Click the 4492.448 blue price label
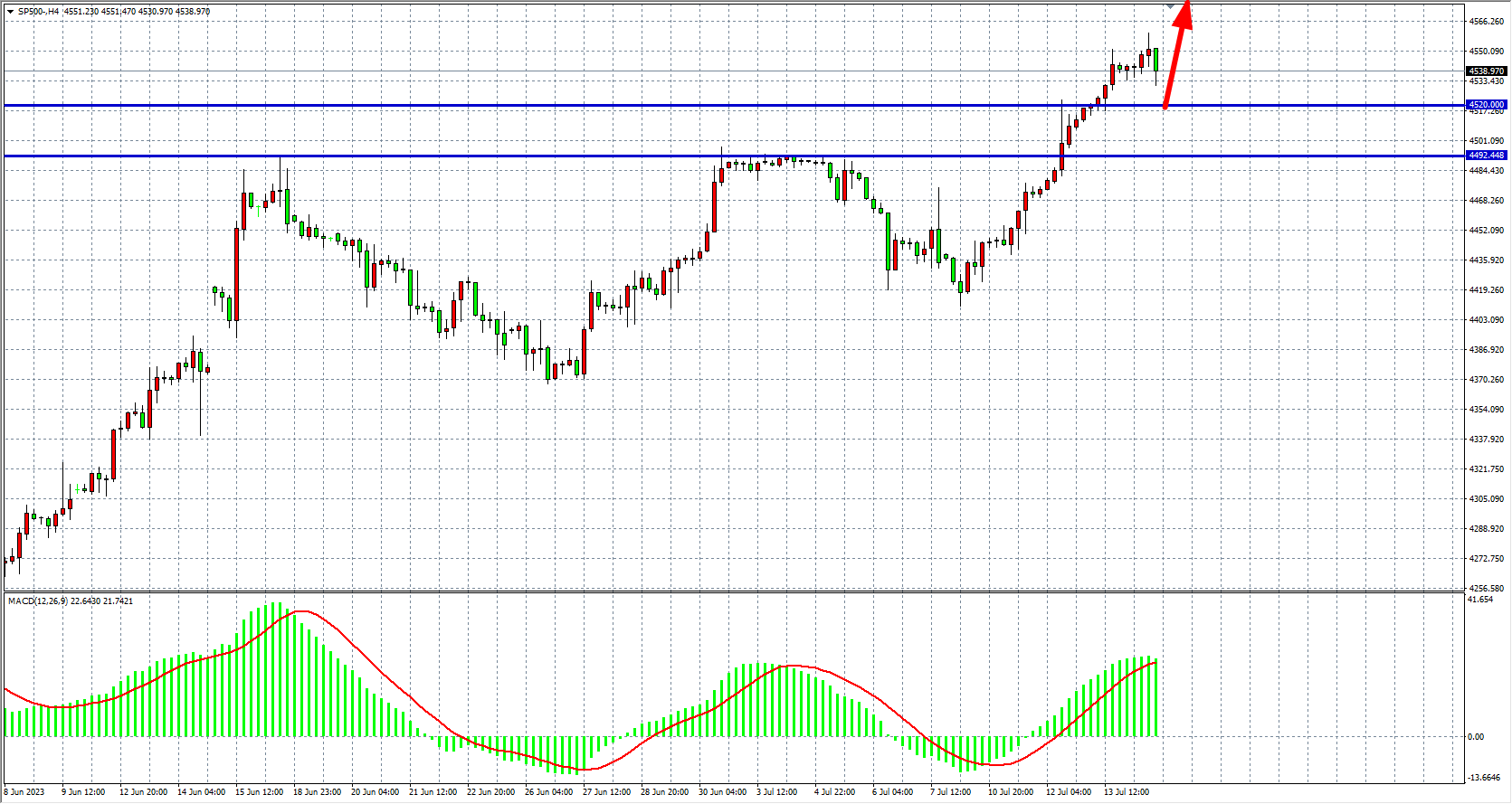This screenshot has height=804, width=1512. pos(1486,156)
